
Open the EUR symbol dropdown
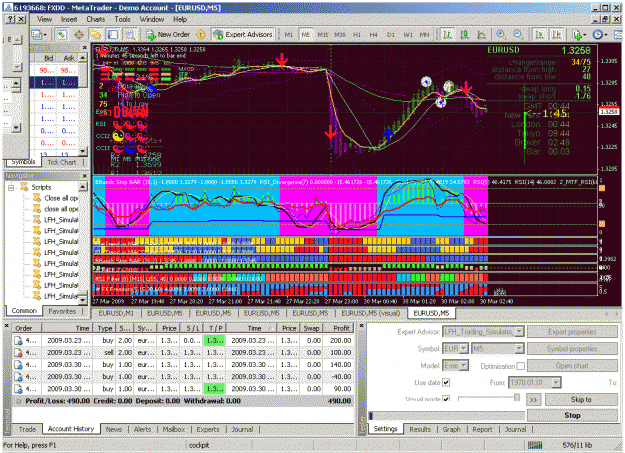coord(463,349)
